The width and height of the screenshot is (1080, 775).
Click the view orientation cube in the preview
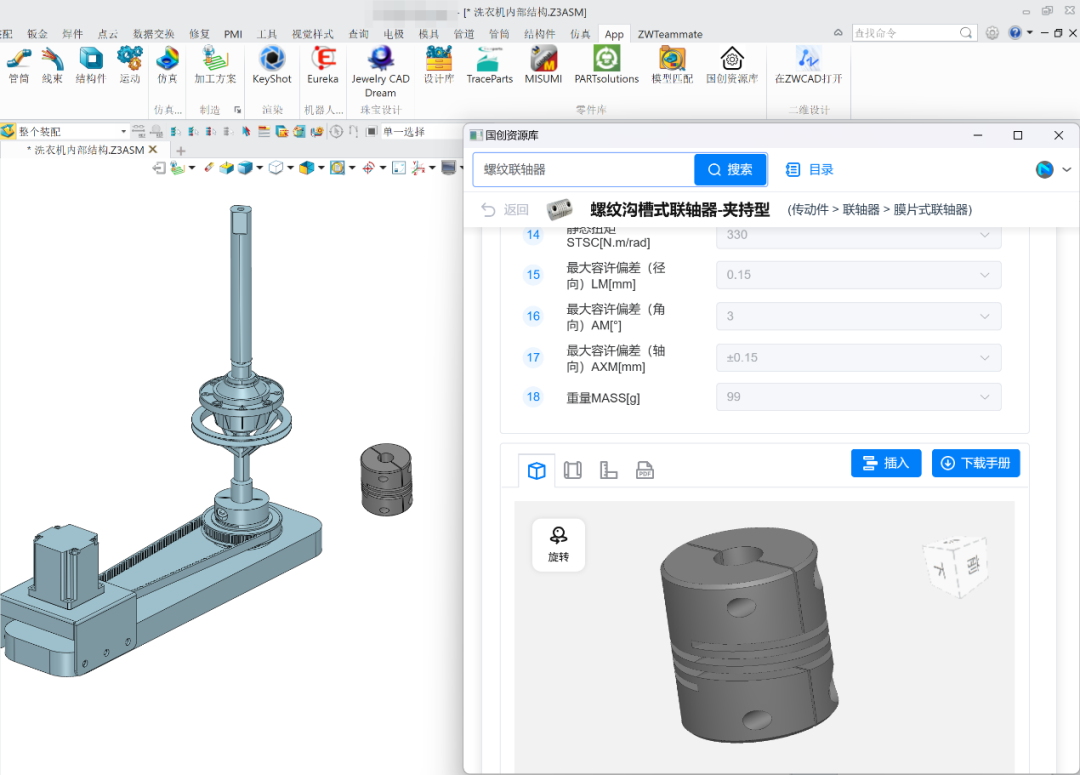[x=955, y=566]
